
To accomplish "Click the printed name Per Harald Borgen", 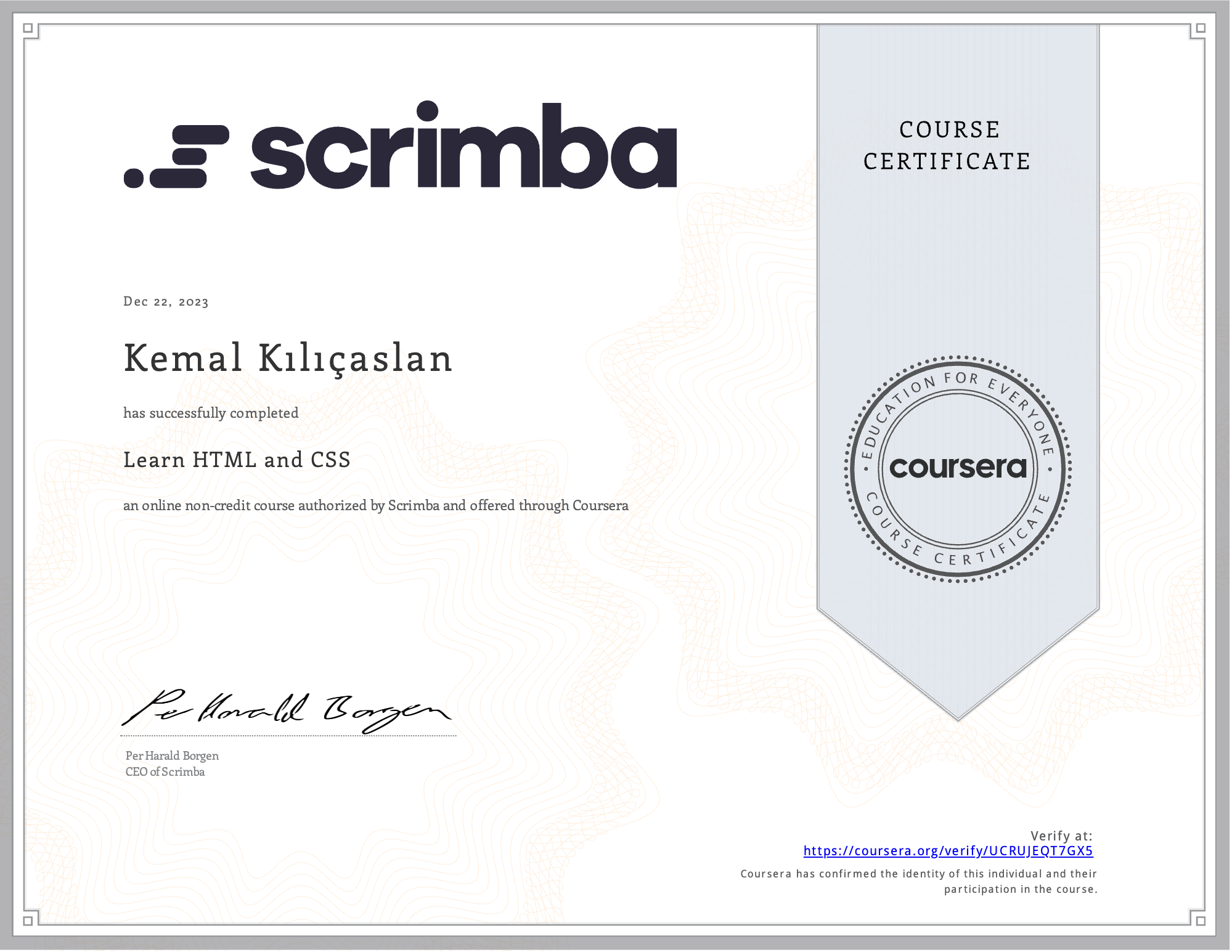I will (x=172, y=756).
